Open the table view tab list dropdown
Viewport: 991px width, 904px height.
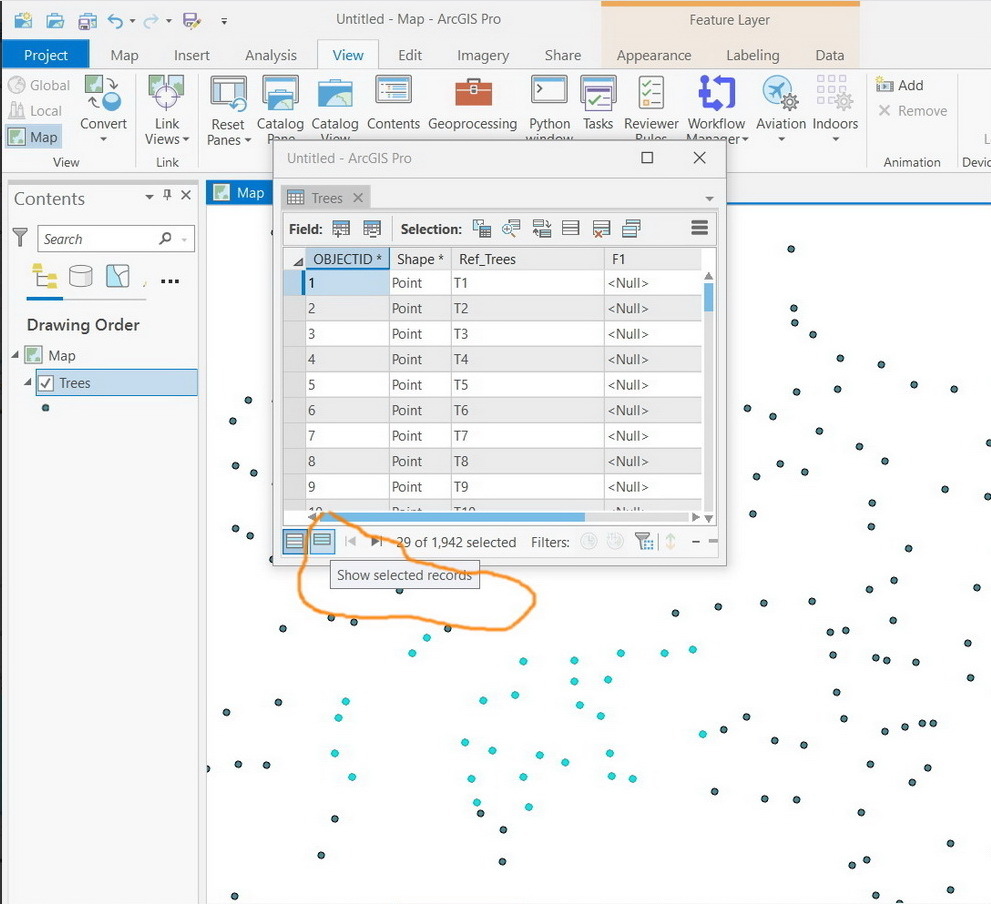point(710,199)
